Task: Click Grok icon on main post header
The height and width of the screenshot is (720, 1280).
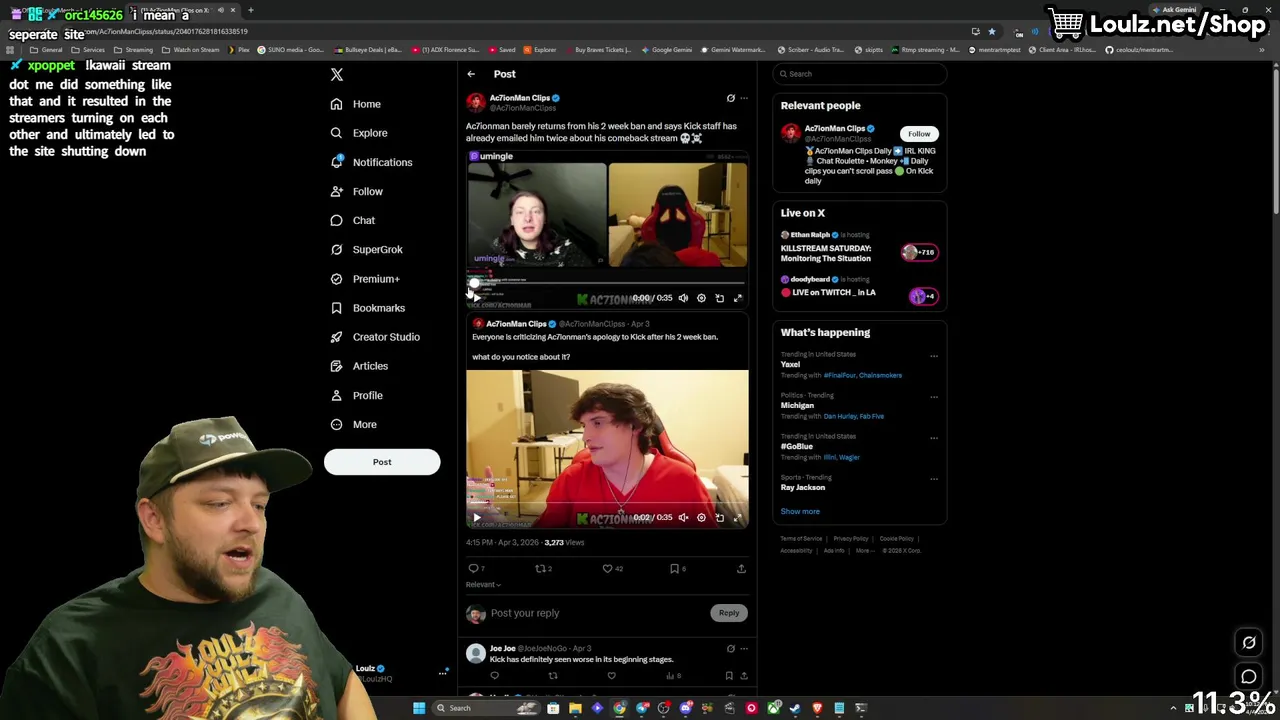Action: [x=730, y=98]
